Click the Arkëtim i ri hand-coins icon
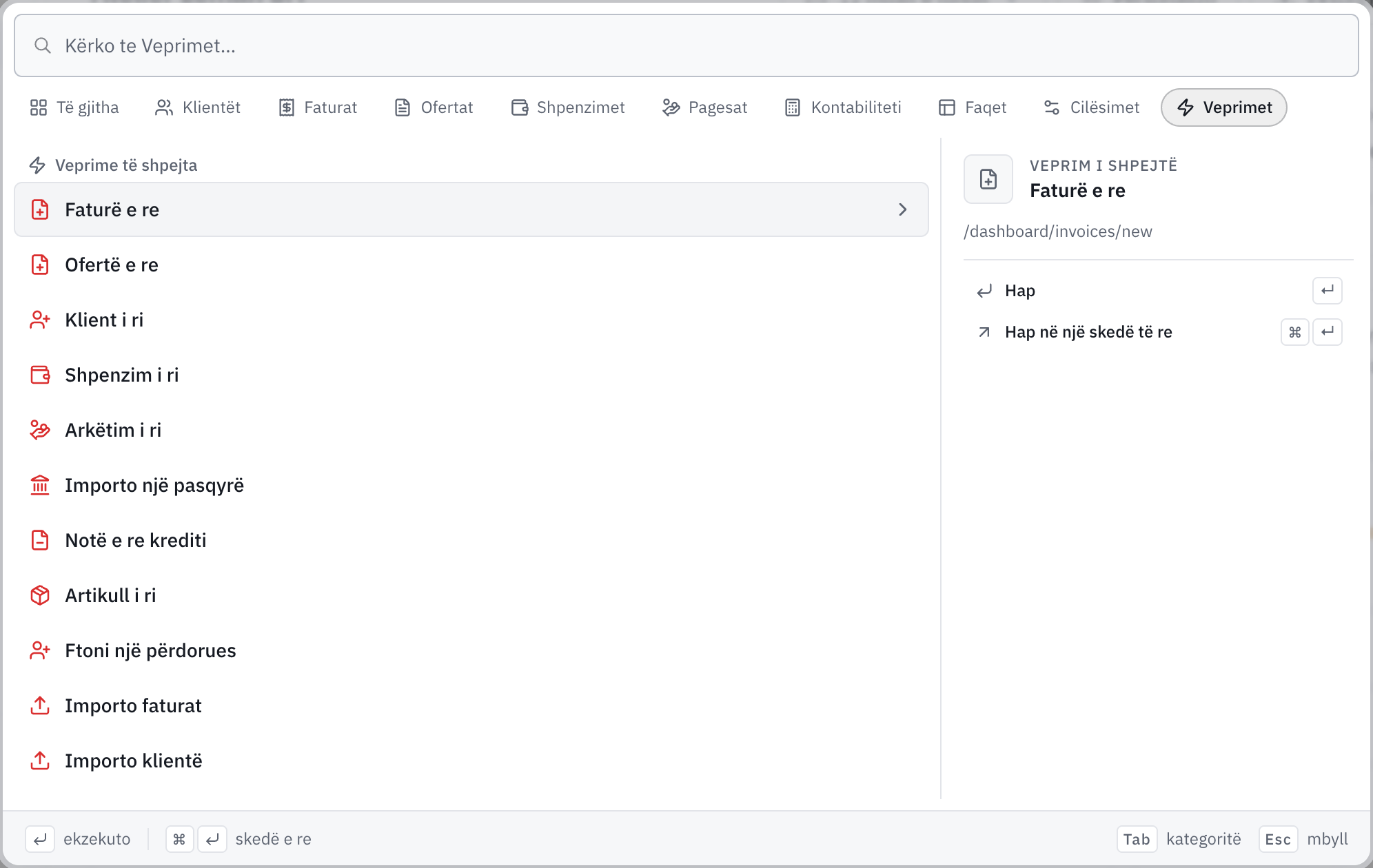The width and height of the screenshot is (1373, 868). pos(40,430)
